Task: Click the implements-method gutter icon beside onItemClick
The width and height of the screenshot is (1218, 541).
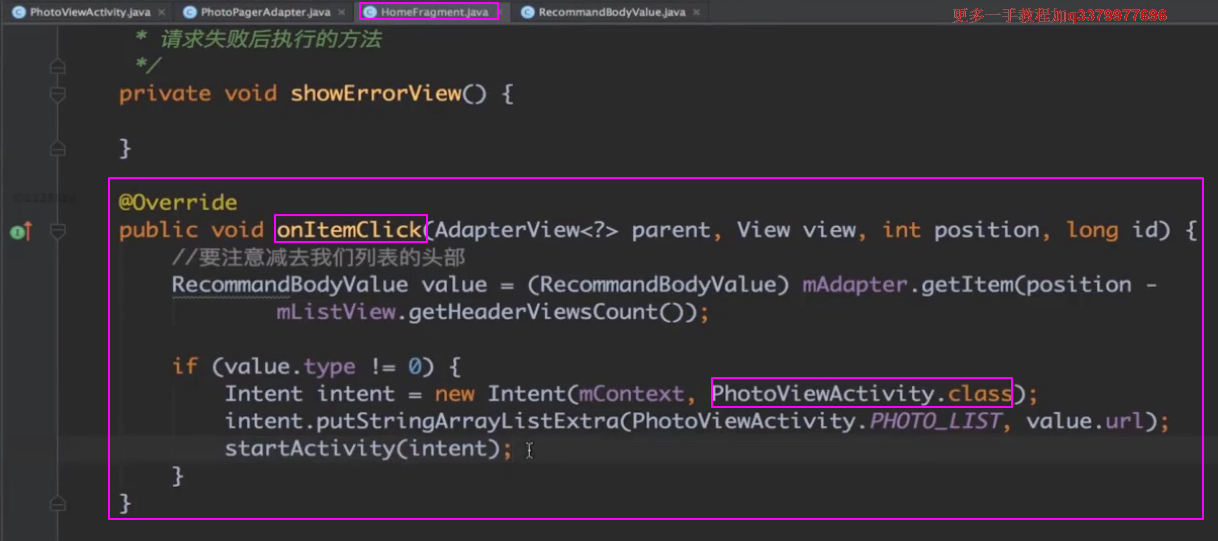Action: 20,231
